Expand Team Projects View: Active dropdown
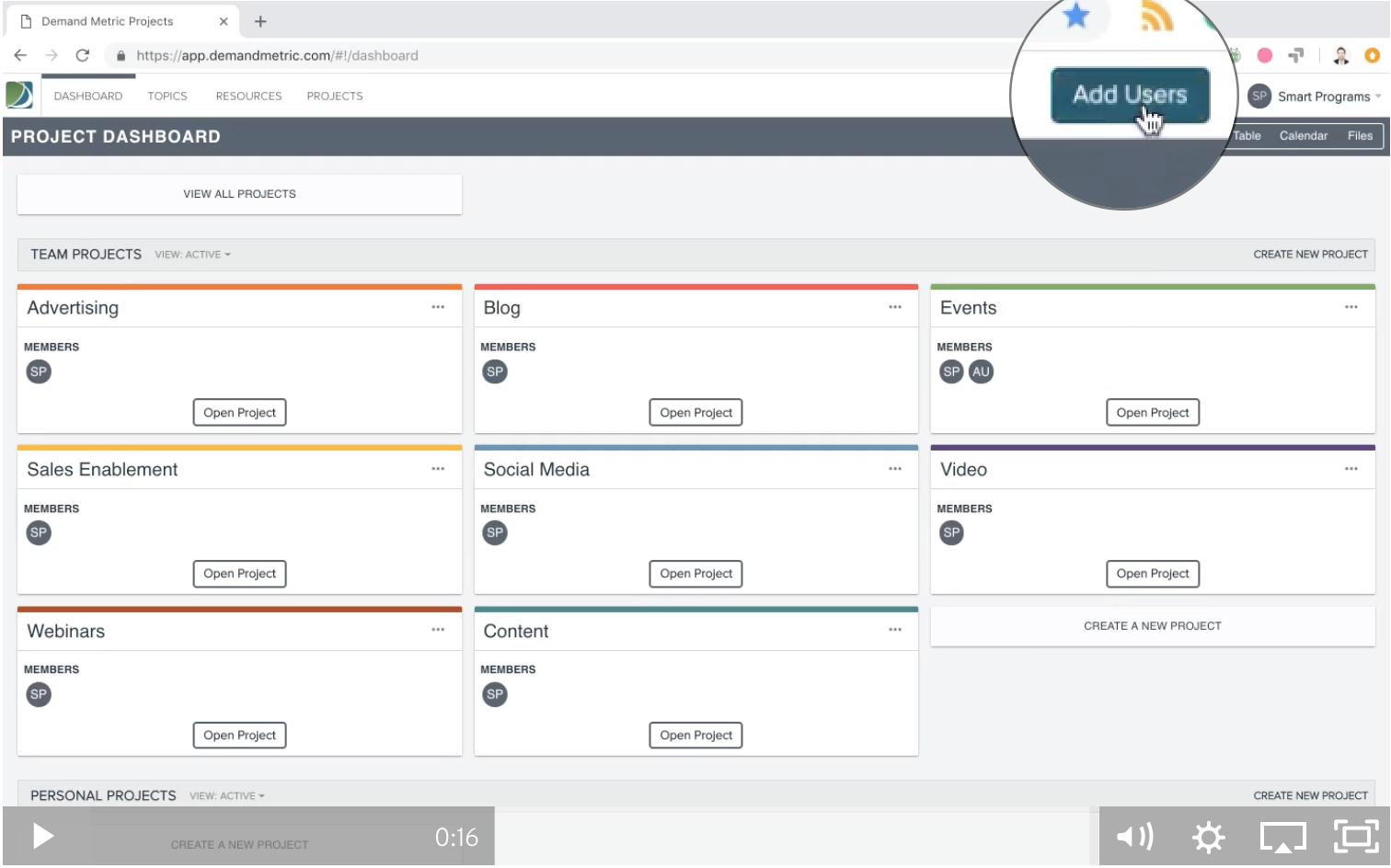The height and width of the screenshot is (868, 1391). (x=193, y=255)
